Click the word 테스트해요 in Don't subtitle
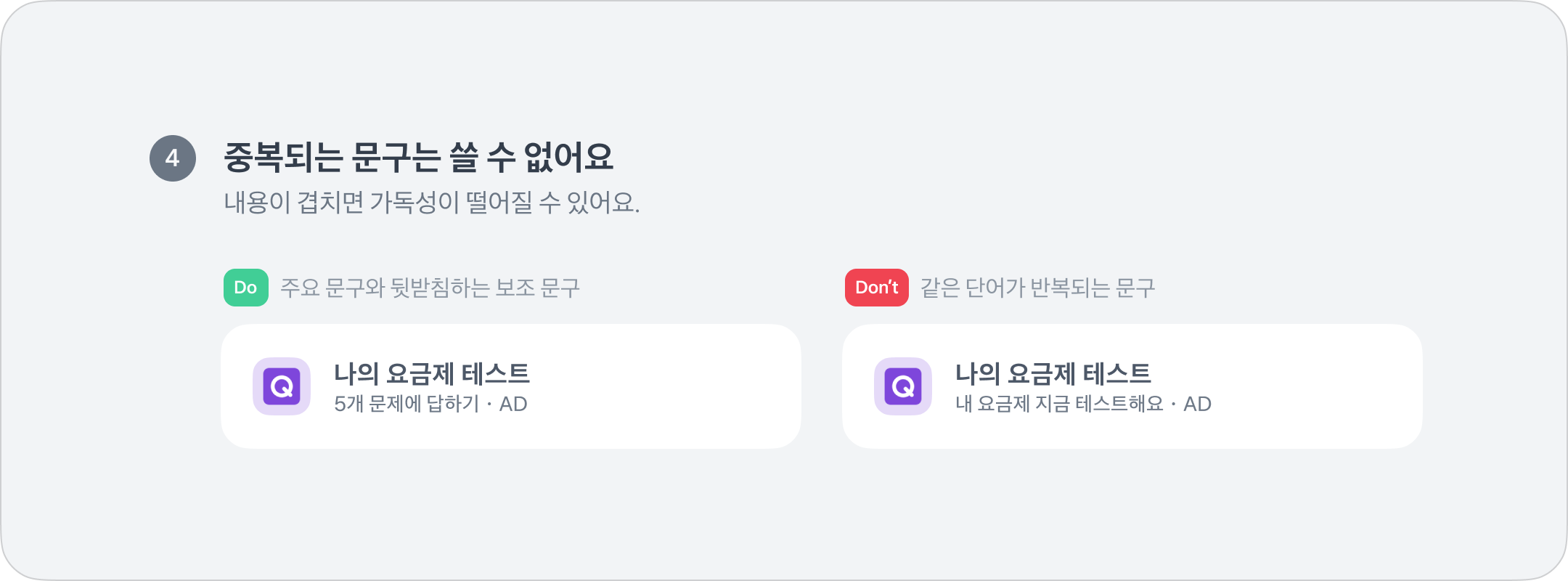This screenshot has width=1568, height=581. click(x=1119, y=404)
